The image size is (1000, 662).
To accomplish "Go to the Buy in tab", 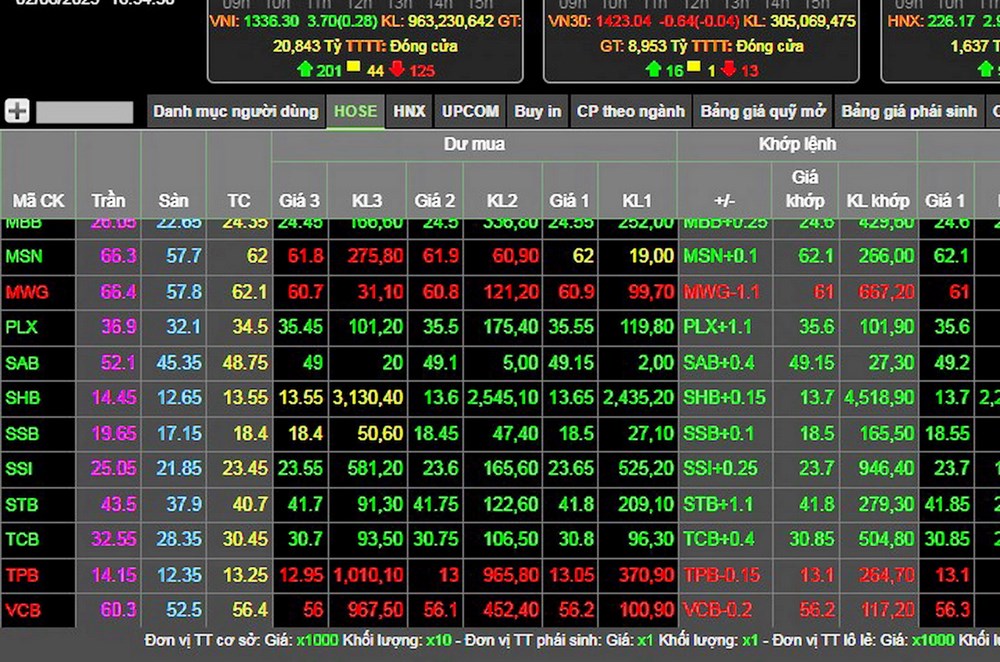I will click(x=538, y=112).
